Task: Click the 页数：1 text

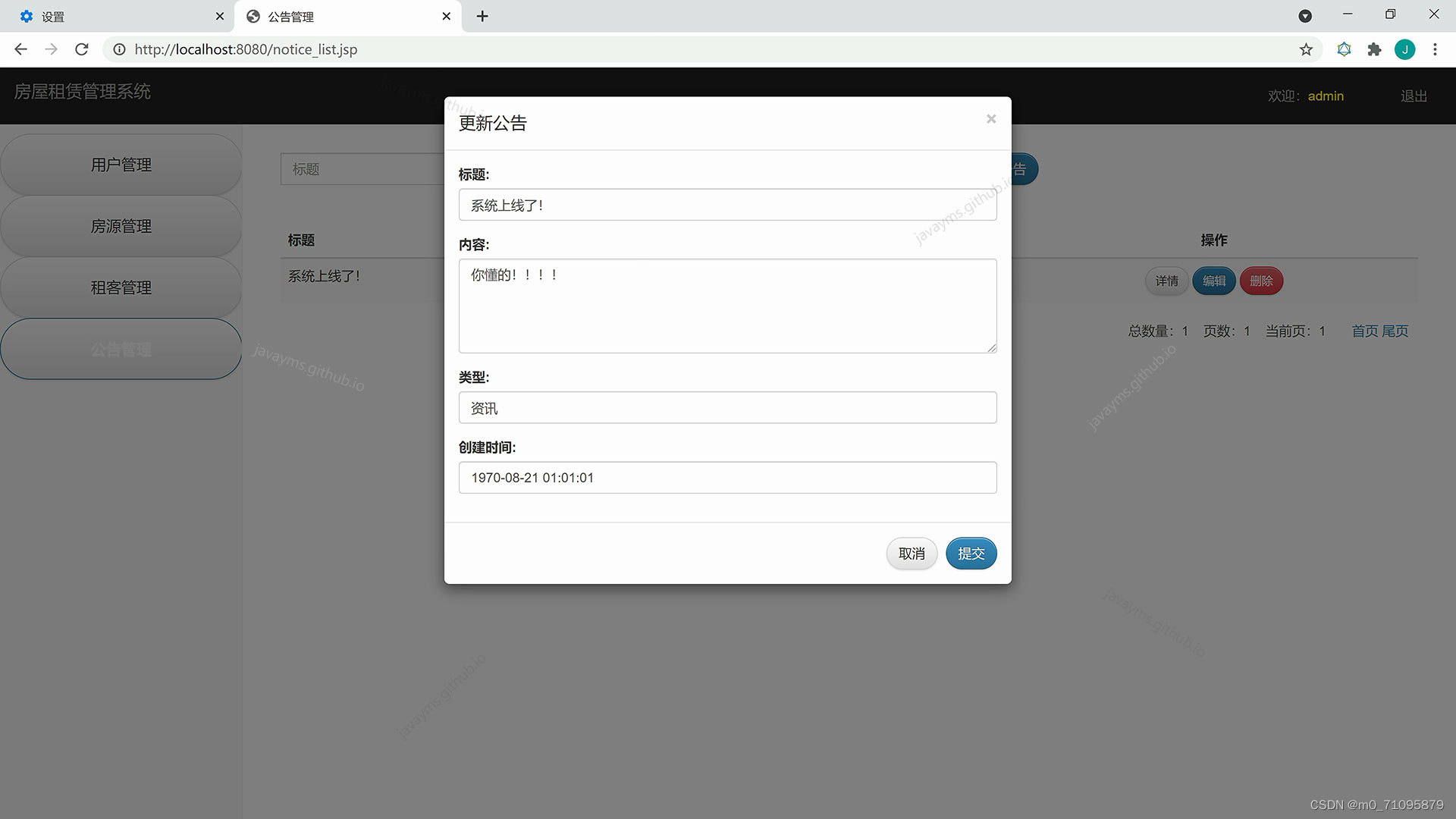Action: point(1226,331)
